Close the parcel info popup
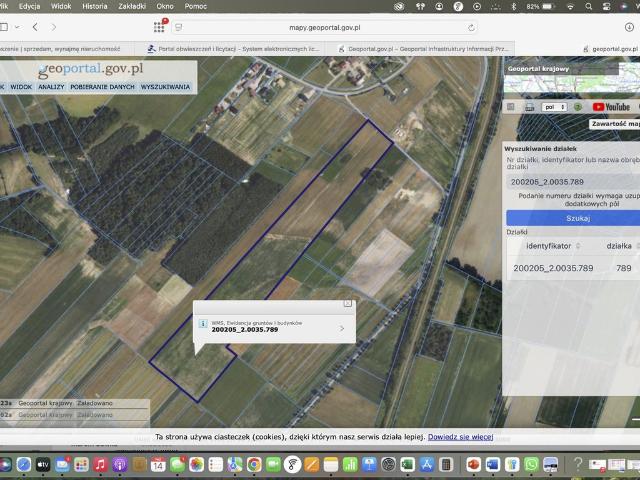 [x=347, y=303]
